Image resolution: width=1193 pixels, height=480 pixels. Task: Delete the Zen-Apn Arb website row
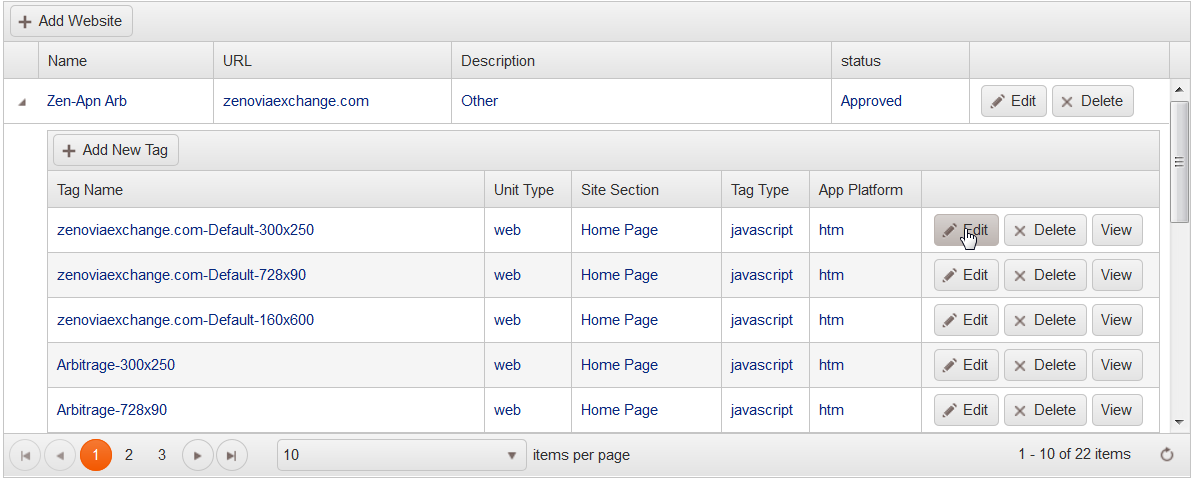tap(1092, 101)
